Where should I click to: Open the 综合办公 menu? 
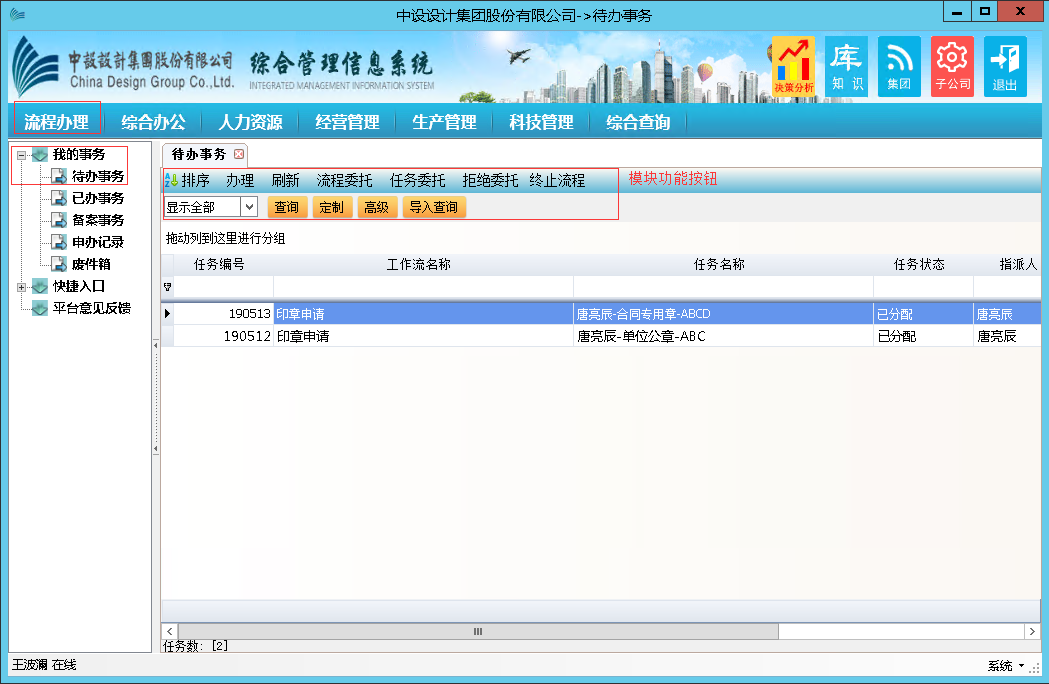tap(153, 122)
